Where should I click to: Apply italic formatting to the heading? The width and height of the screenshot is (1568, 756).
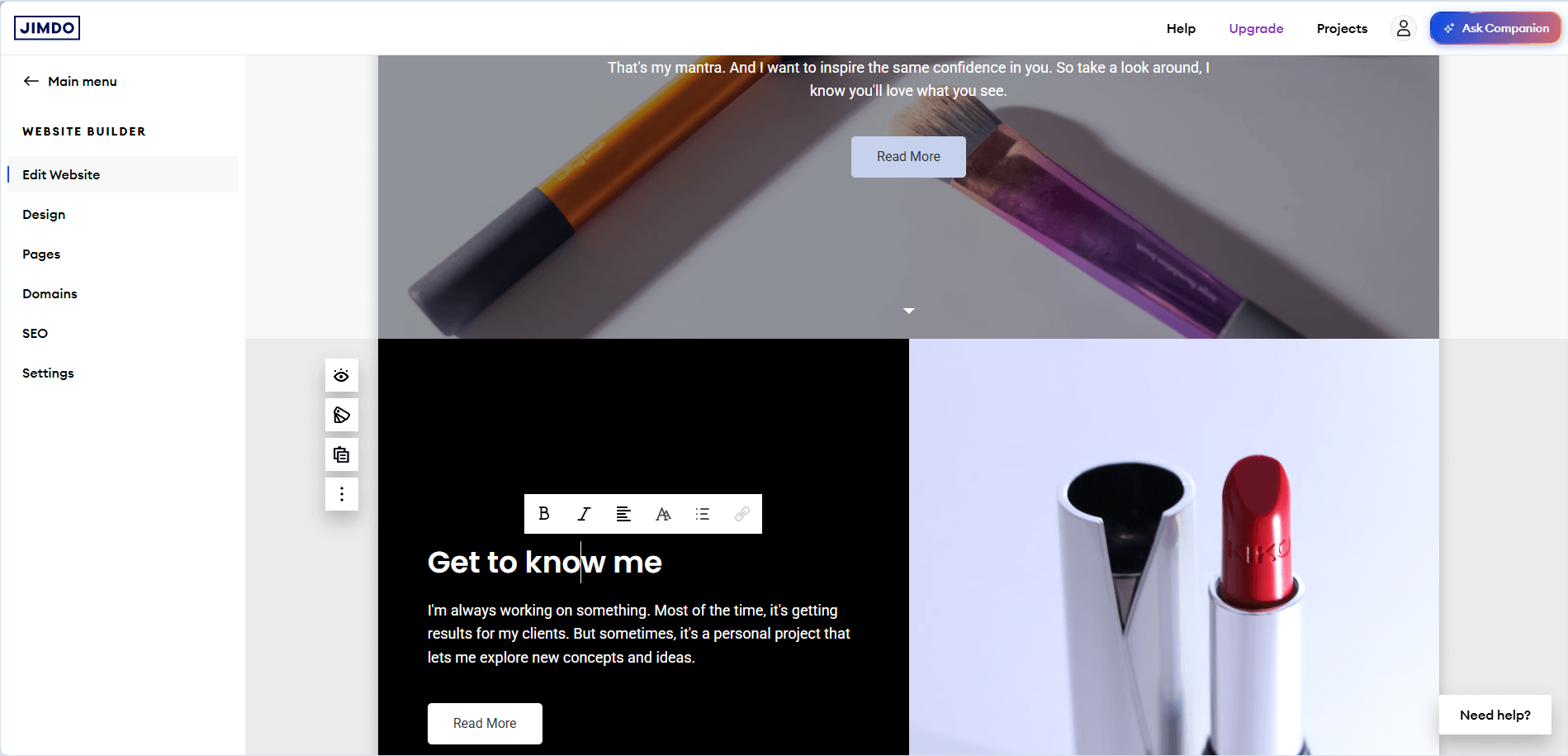coord(584,514)
